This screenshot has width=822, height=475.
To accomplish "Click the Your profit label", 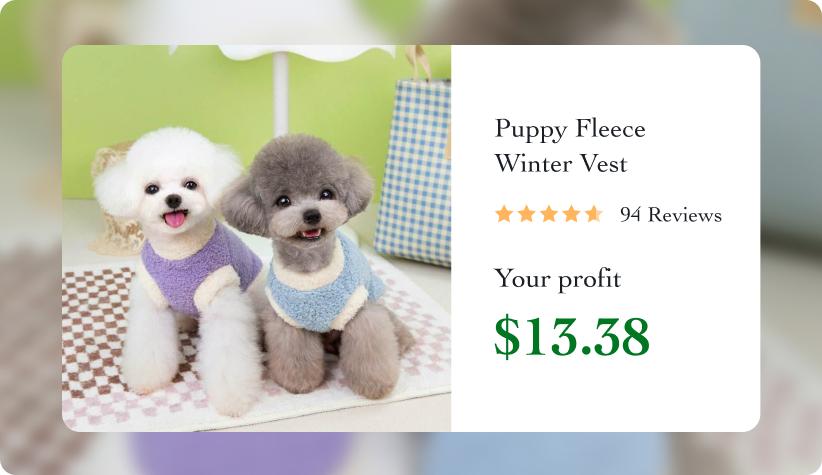I will (557, 279).
